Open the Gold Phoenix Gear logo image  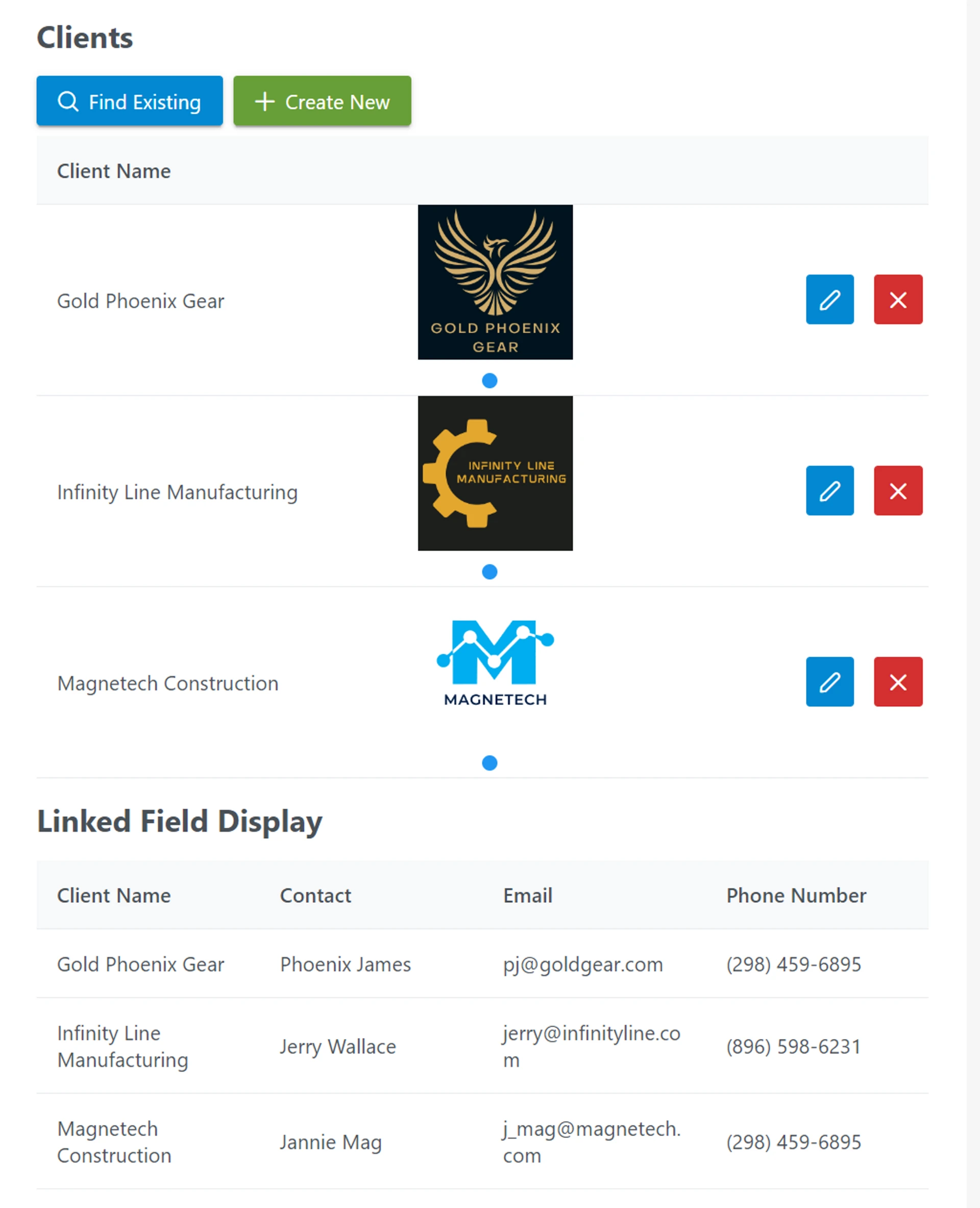click(495, 282)
